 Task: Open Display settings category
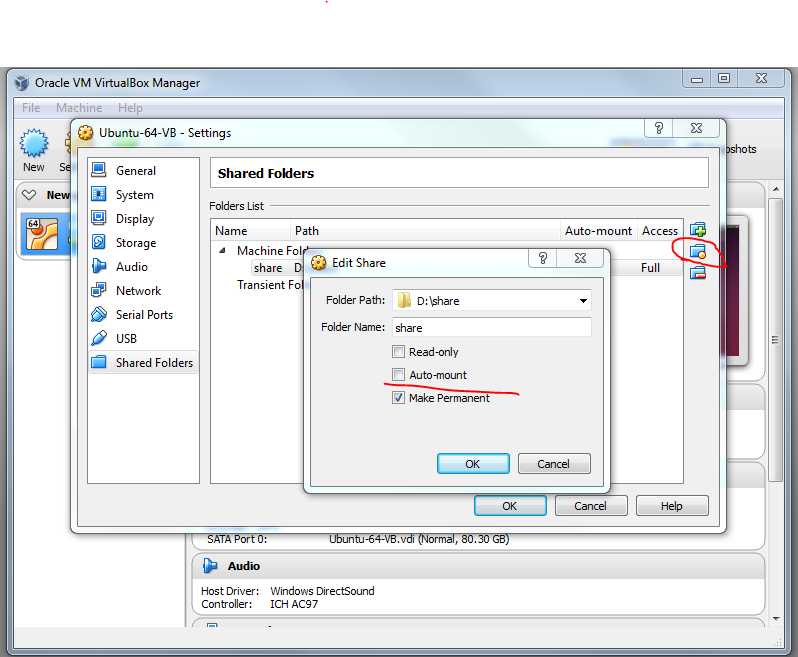click(143, 218)
